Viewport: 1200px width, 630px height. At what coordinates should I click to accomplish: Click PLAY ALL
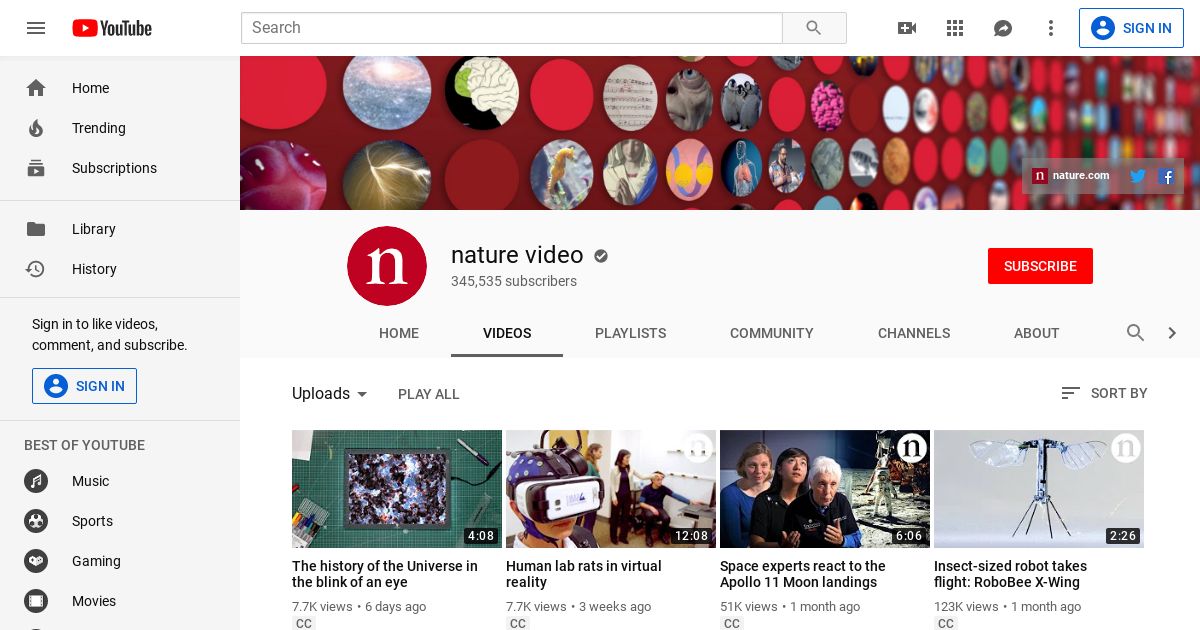(429, 394)
